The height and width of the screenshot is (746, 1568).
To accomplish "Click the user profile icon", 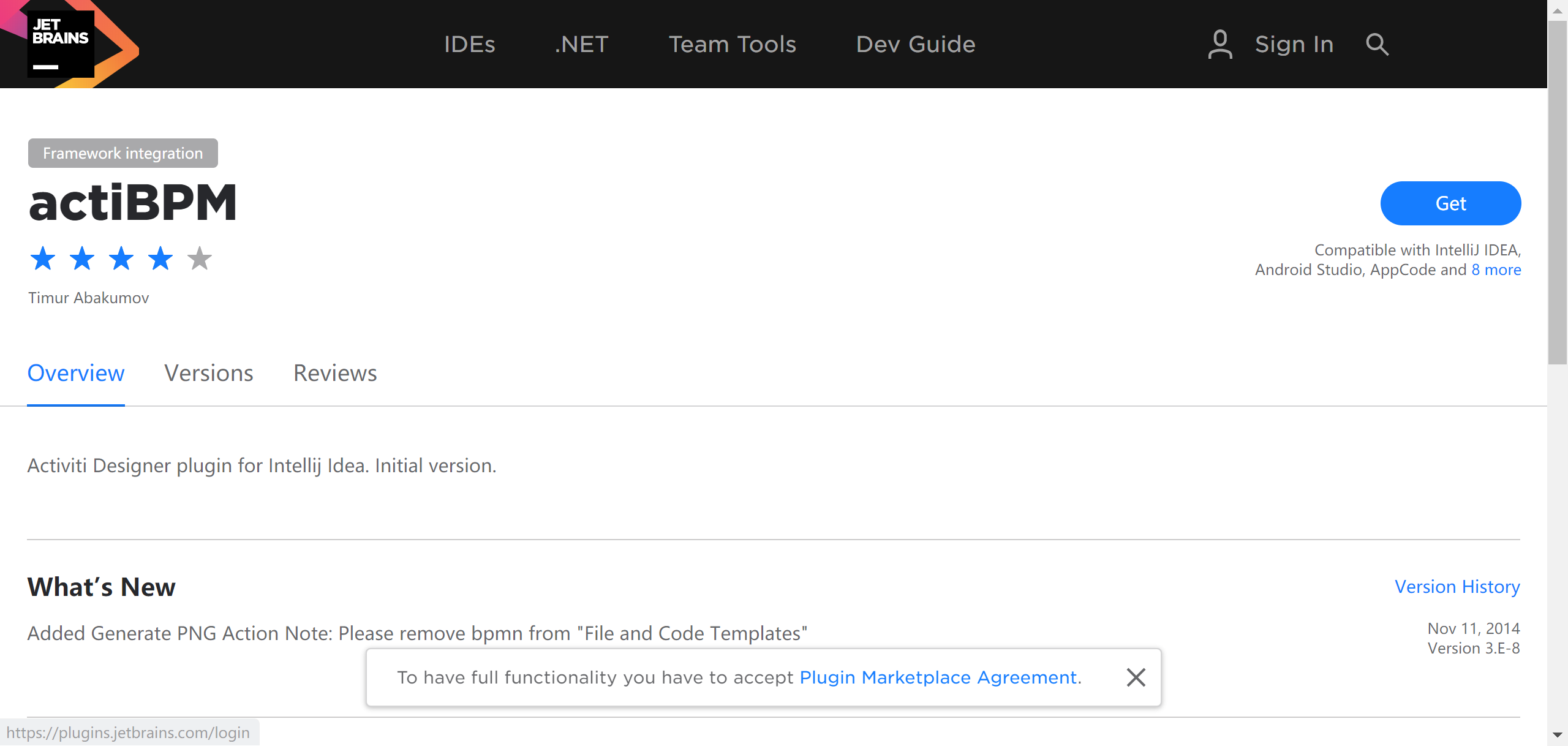I will [x=1219, y=44].
